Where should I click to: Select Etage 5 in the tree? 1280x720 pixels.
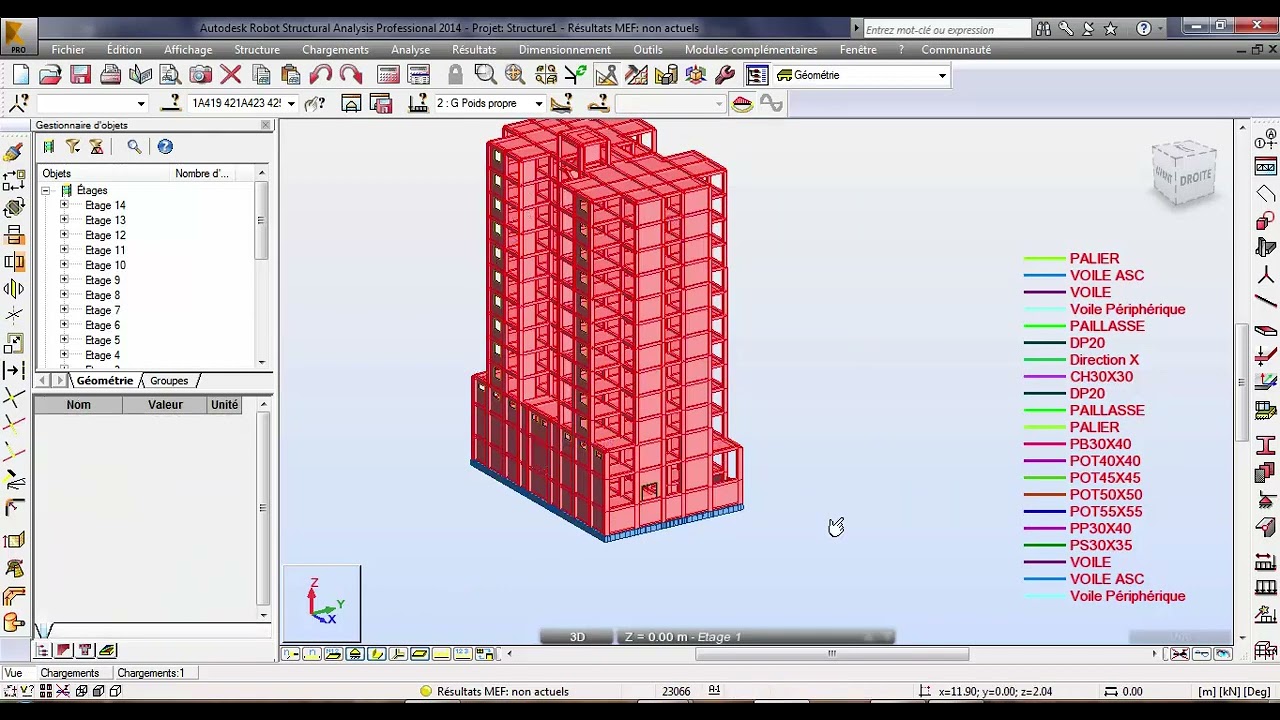tap(102, 340)
